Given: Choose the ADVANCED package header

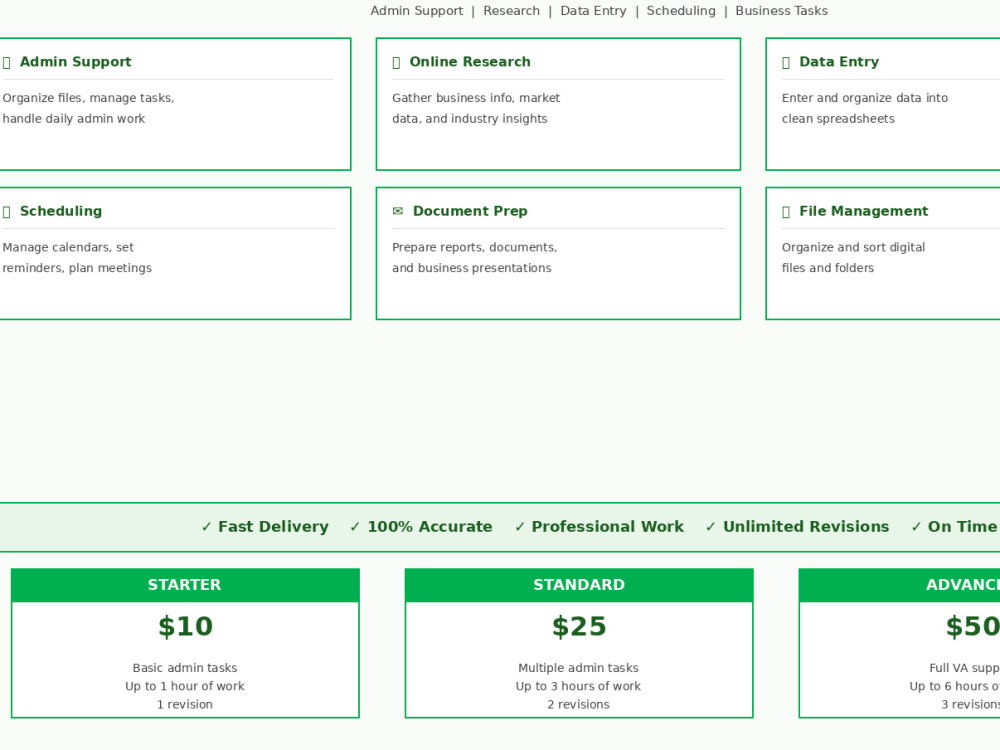Looking at the screenshot, I should click(899, 585).
